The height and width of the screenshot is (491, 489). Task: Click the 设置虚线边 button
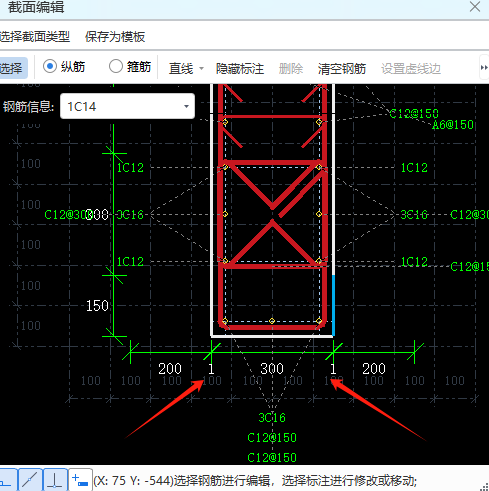[411, 69]
